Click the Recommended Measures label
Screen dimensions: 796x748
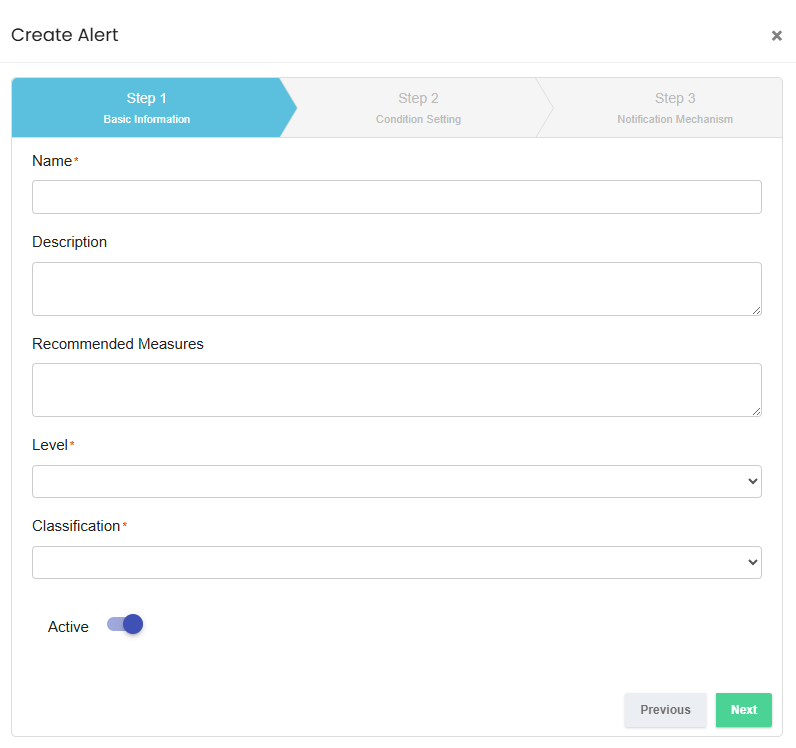pos(118,344)
